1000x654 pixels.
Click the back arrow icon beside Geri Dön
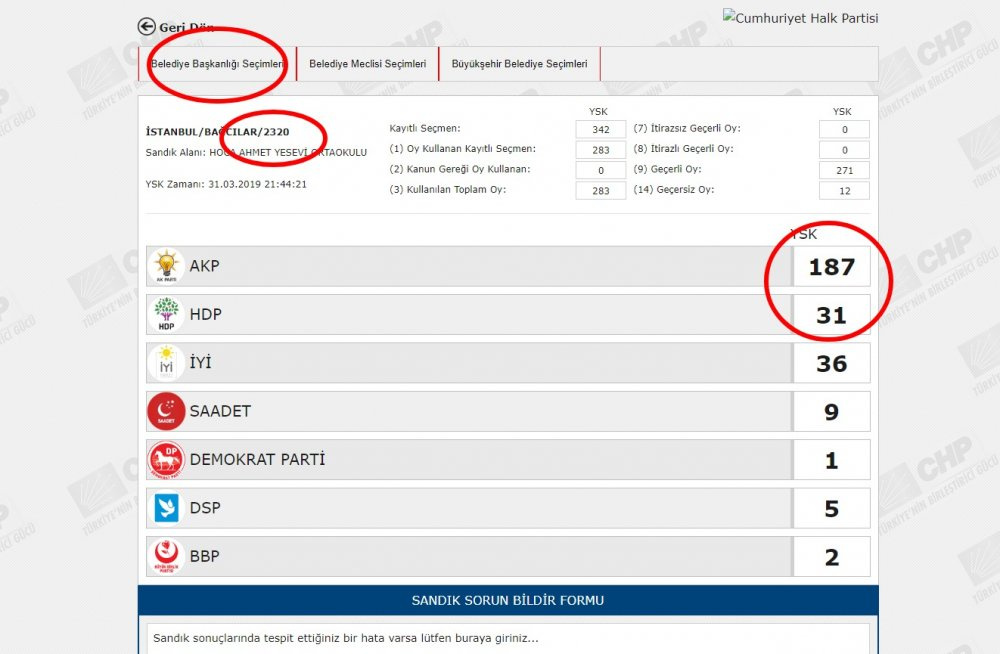(147, 27)
